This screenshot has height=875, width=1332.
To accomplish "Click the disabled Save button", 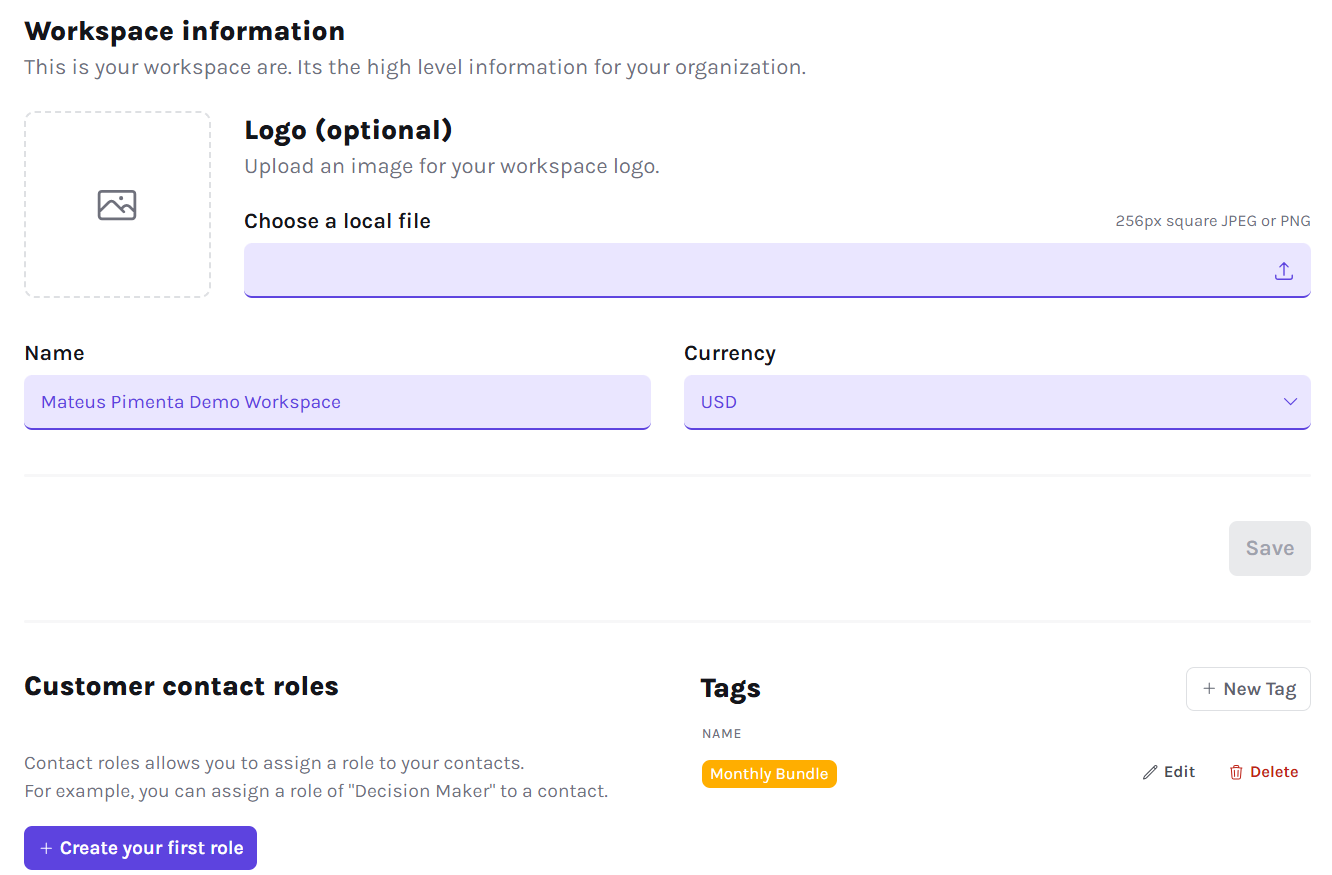I will point(1269,548).
